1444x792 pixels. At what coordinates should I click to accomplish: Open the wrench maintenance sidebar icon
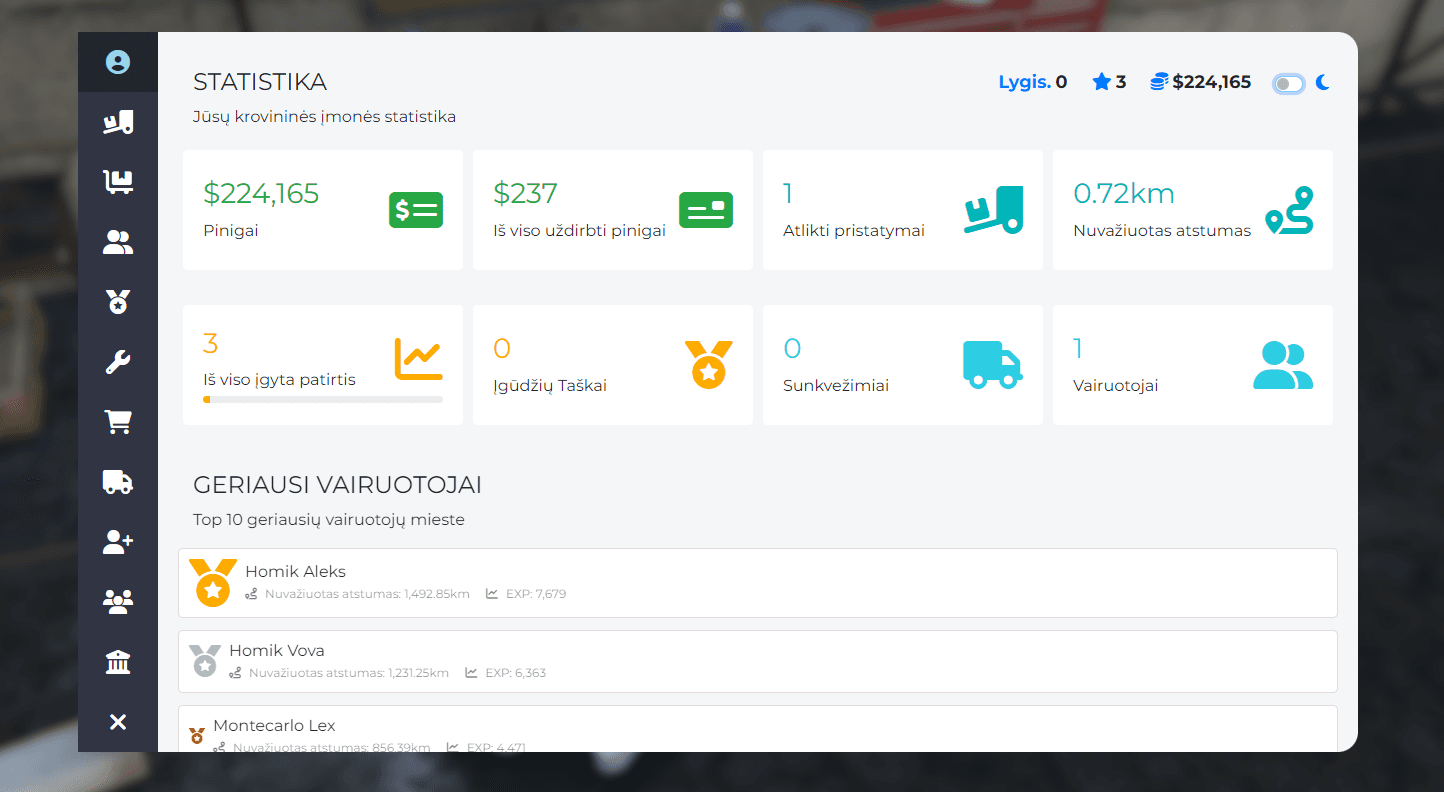click(x=118, y=362)
